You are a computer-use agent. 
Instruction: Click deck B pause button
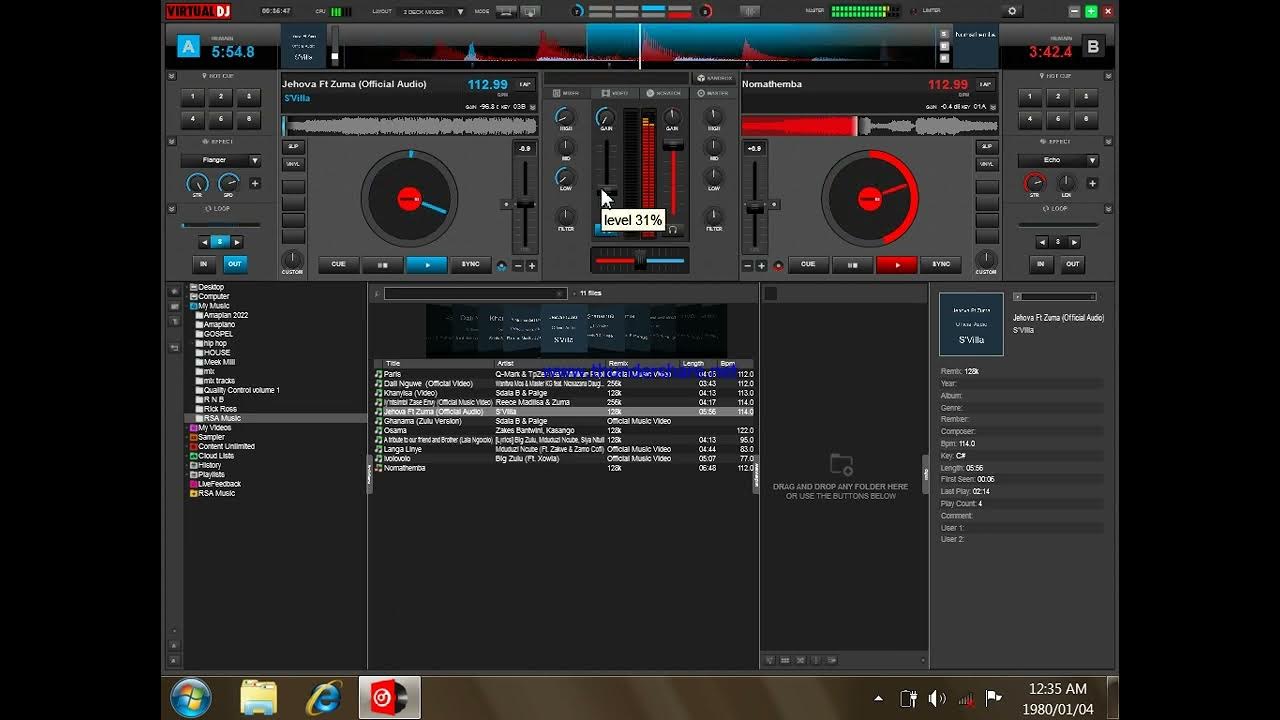tap(853, 265)
